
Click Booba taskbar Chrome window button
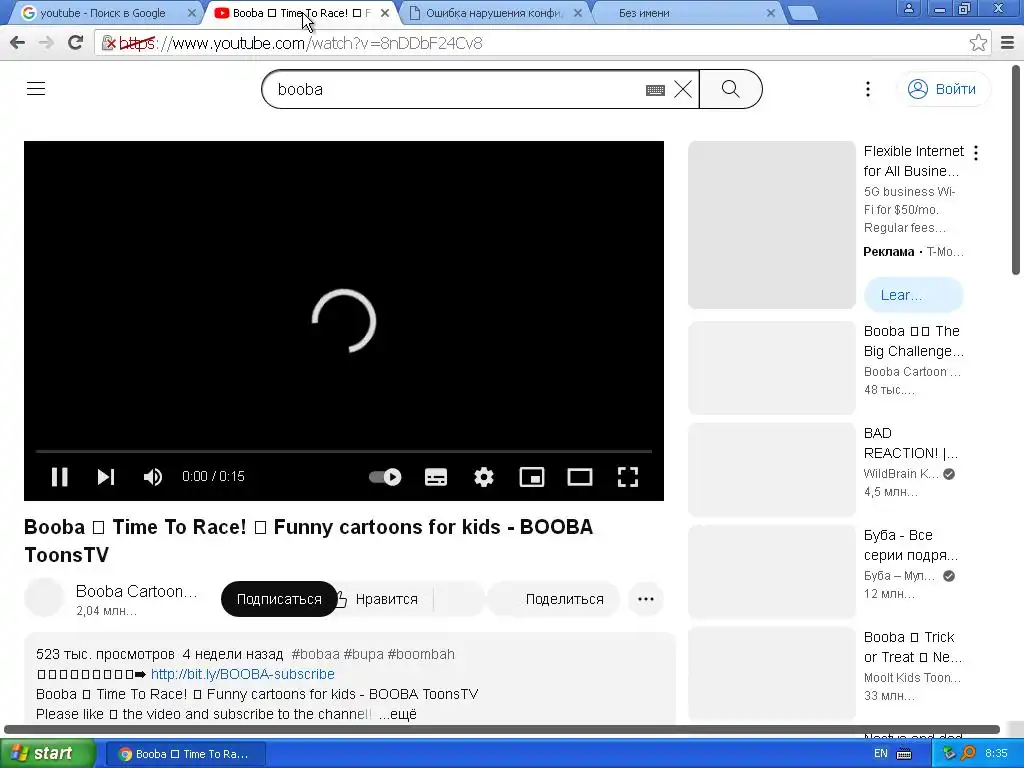coord(185,754)
